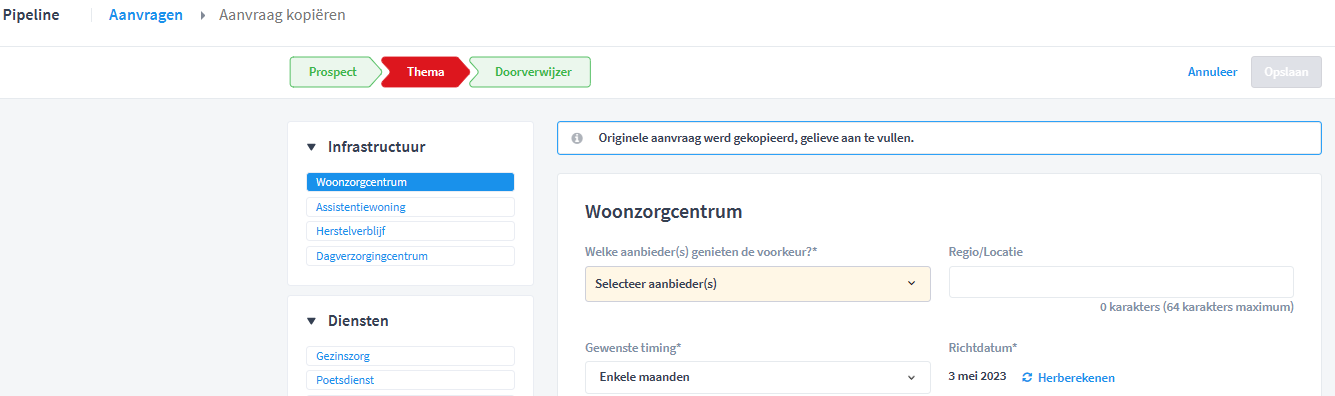This screenshot has height=396, width=1335.
Task: Go to the Prospect step
Action: [333, 72]
